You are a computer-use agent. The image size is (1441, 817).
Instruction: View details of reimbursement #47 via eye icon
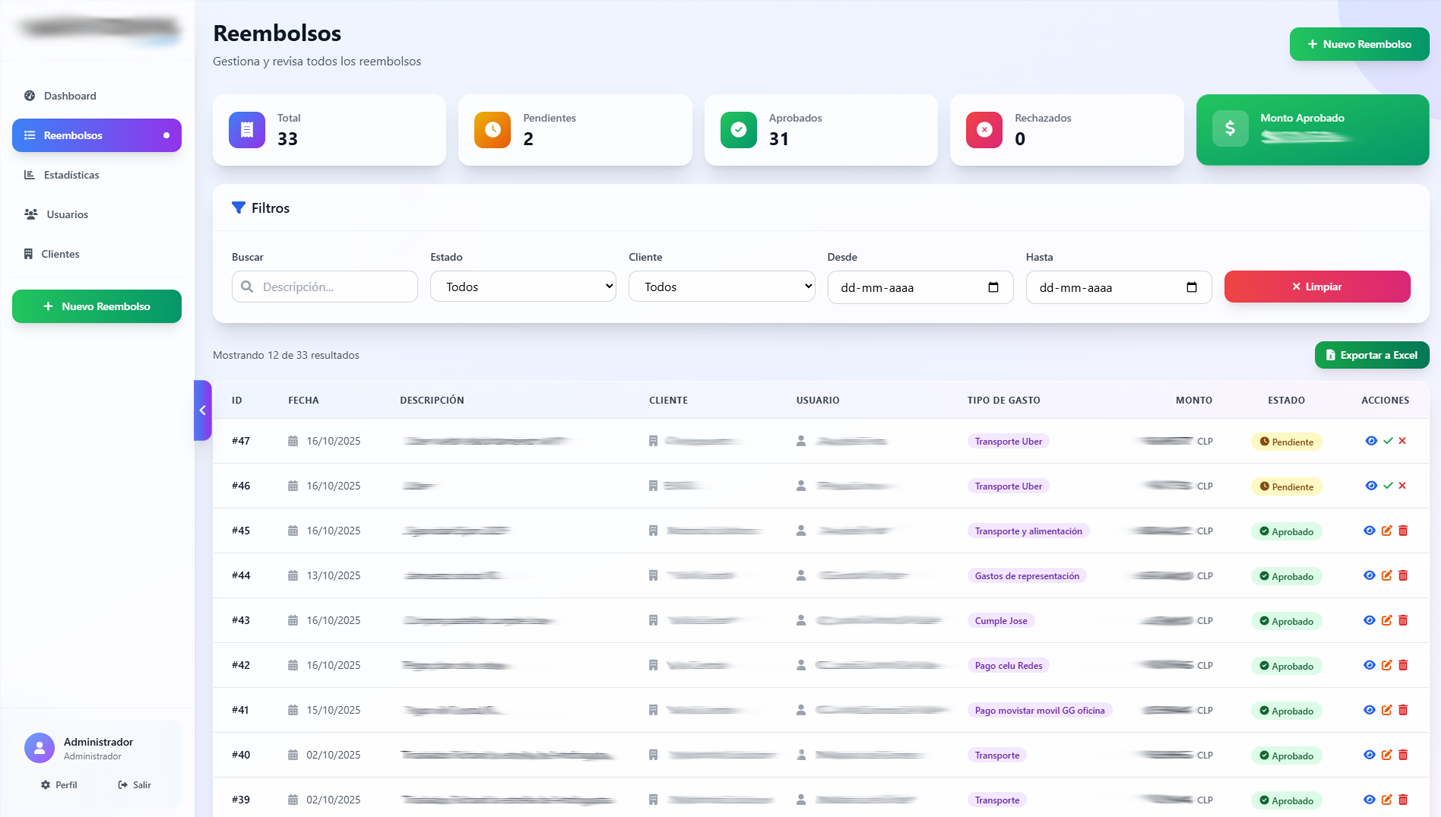pyautogui.click(x=1371, y=441)
